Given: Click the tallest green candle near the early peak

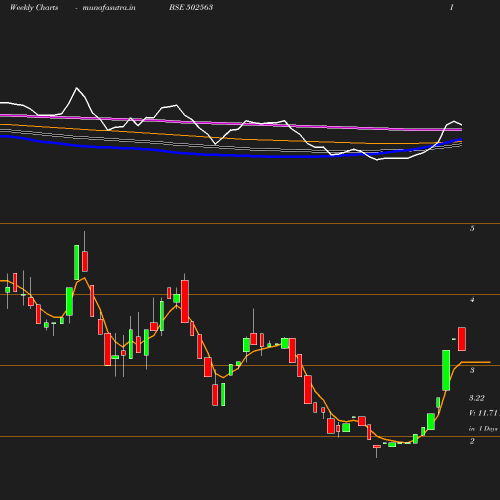Looking at the screenshot, I should point(77,262).
